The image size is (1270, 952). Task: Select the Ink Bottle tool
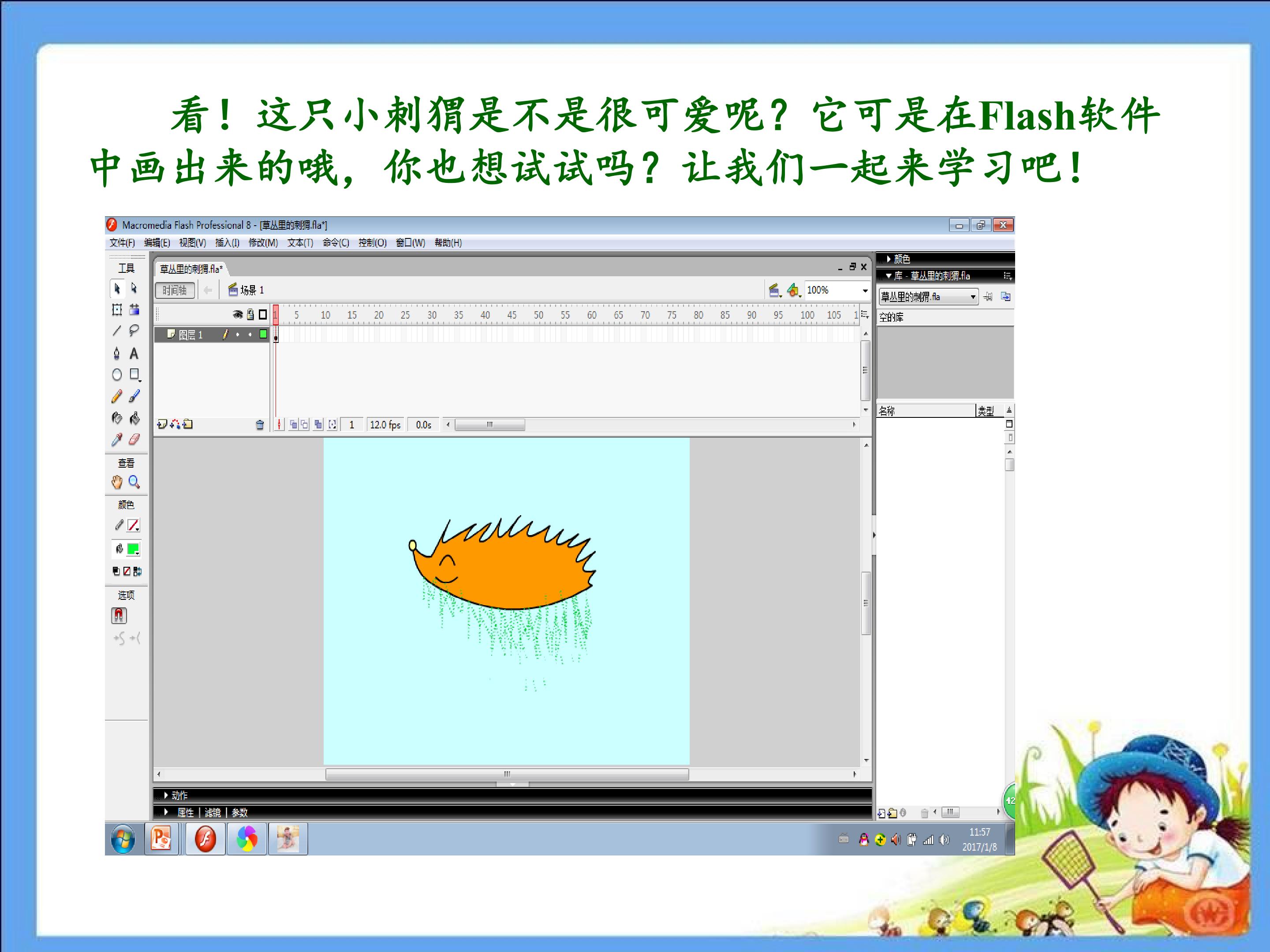coord(117,418)
